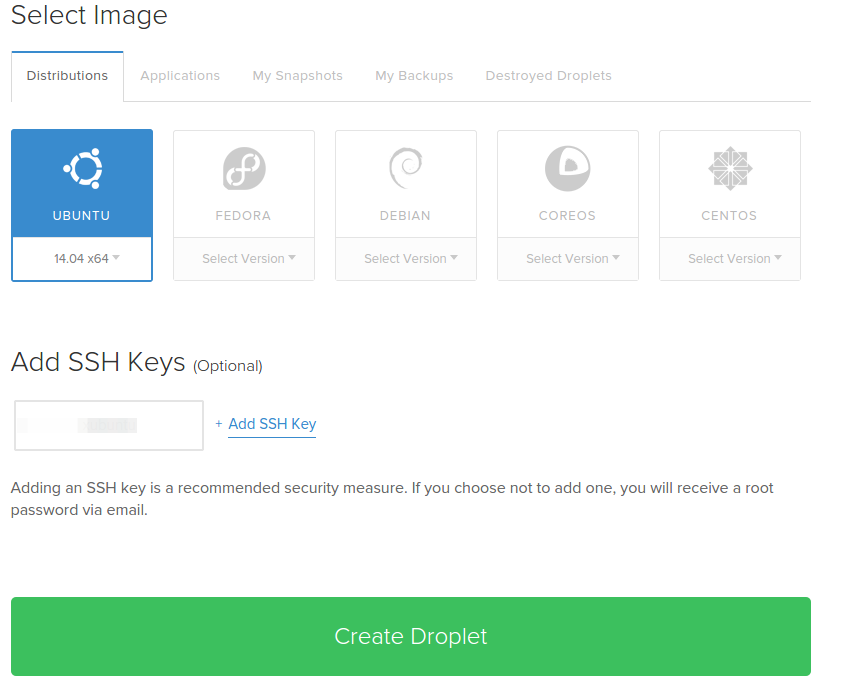Follow the Add SSH Key link
This screenshot has height=682, width=842.
(x=272, y=424)
